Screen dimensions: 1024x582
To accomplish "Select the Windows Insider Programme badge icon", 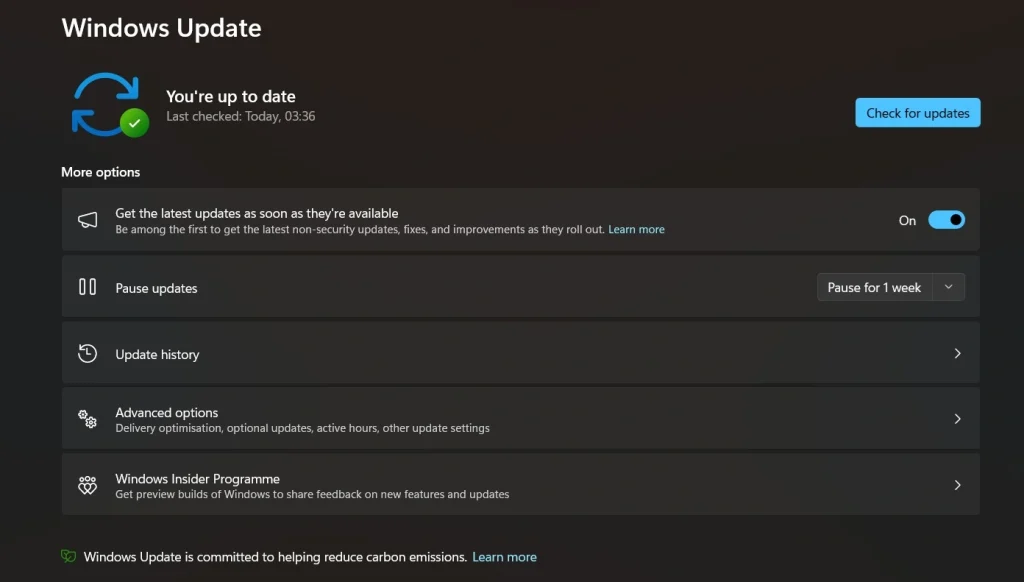I will [x=88, y=485].
